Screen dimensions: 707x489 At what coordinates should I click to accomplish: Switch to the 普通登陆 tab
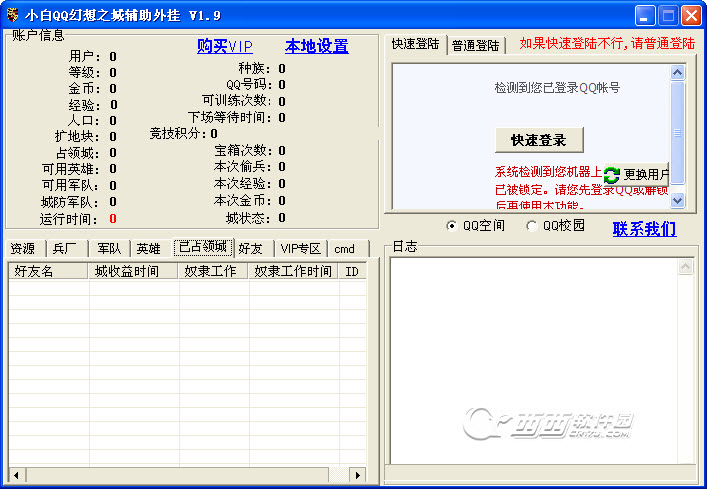(476, 45)
